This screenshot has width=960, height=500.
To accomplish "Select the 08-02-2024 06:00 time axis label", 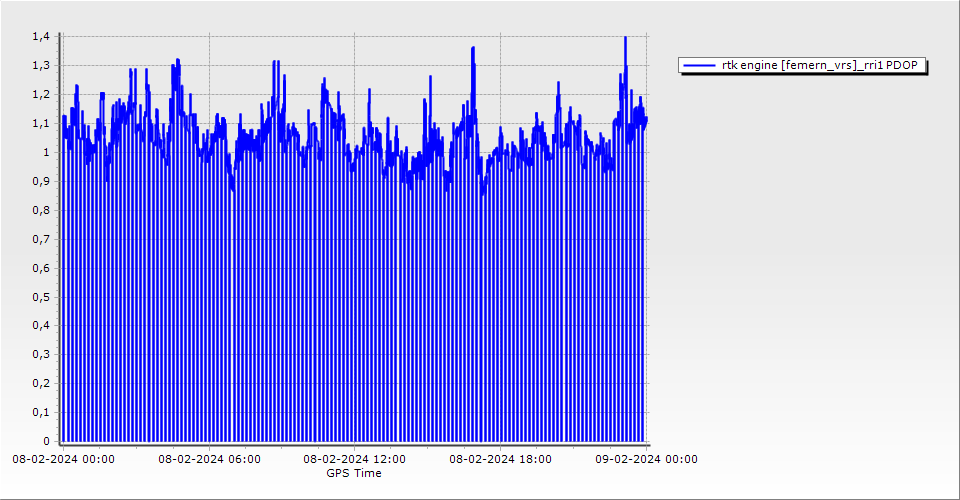I will point(209,460).
